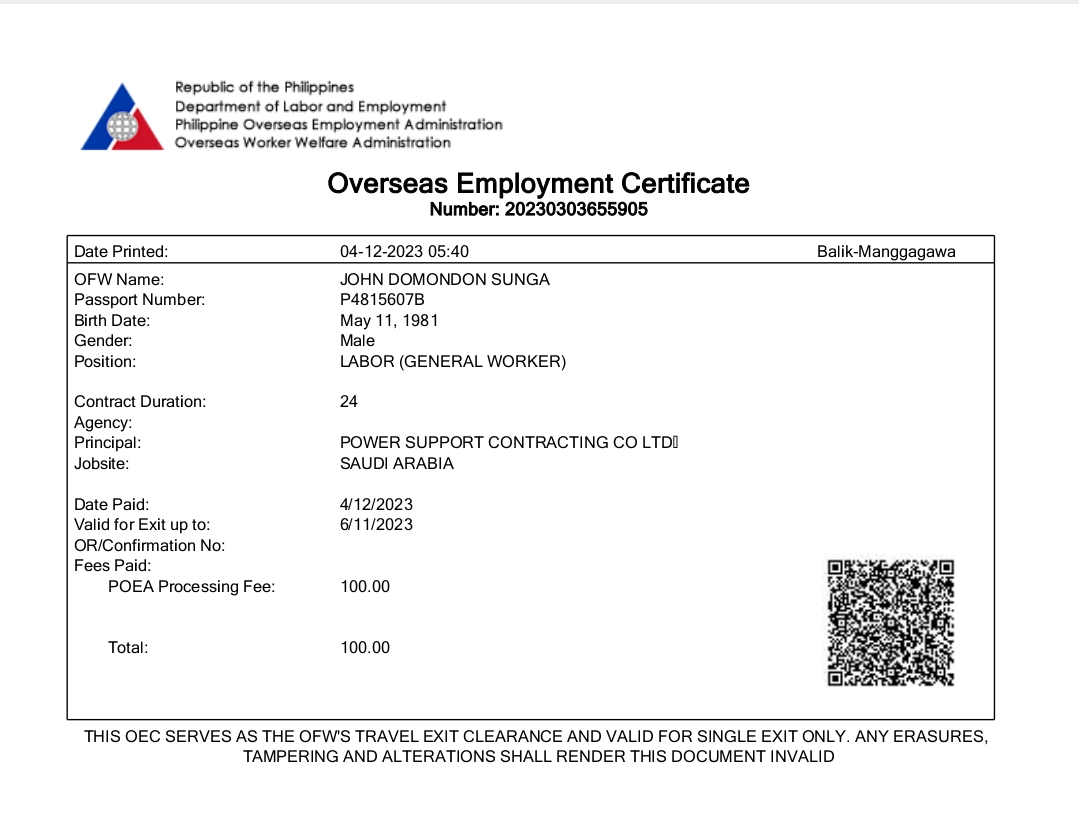Click the "Position:" label
Viewport: 1079px width, 832px height.
105,361
